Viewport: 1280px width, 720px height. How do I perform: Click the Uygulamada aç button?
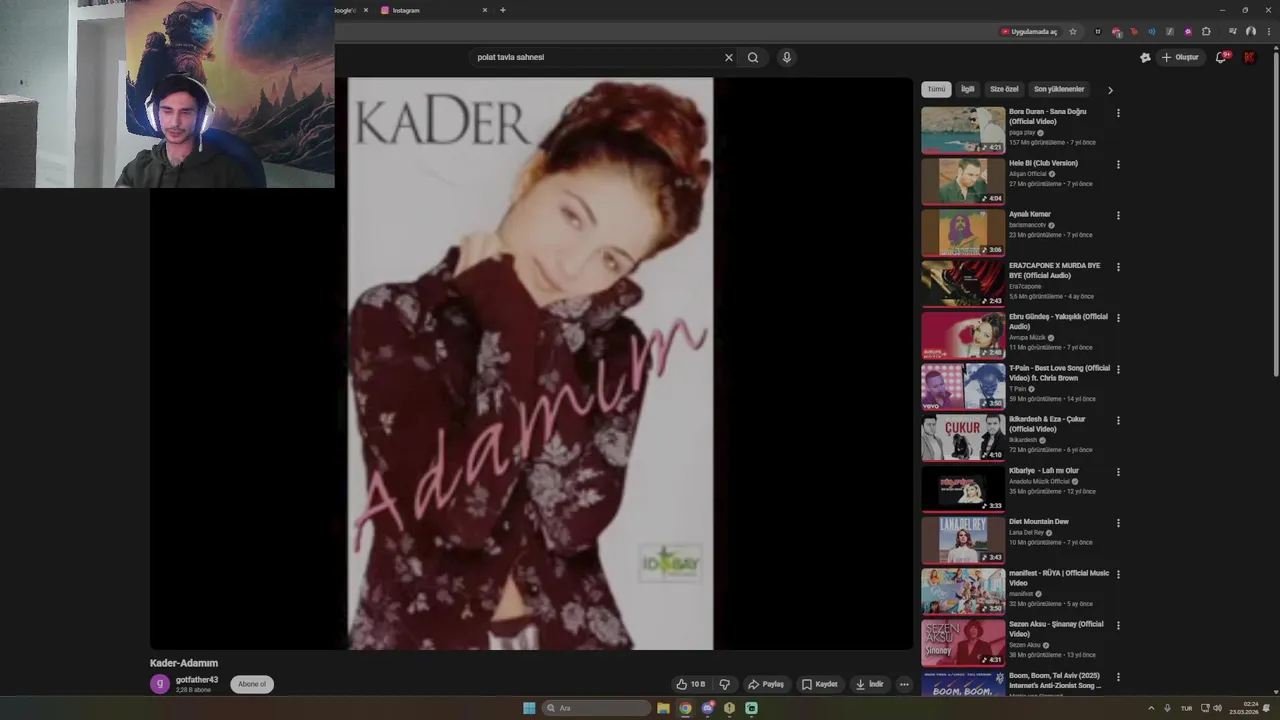click(x=1029, y=31)
